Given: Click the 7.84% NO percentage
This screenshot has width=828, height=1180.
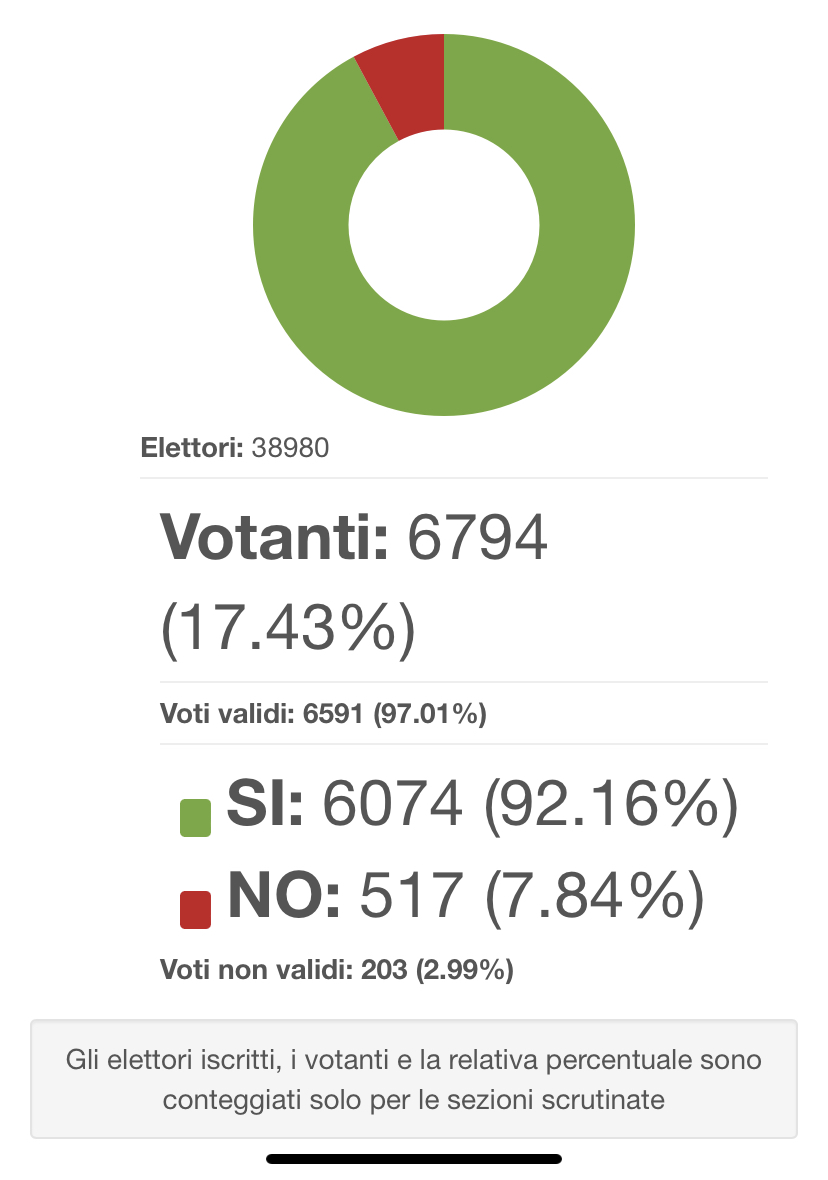Looking at the screenshot, I should [x=595, y=896].
